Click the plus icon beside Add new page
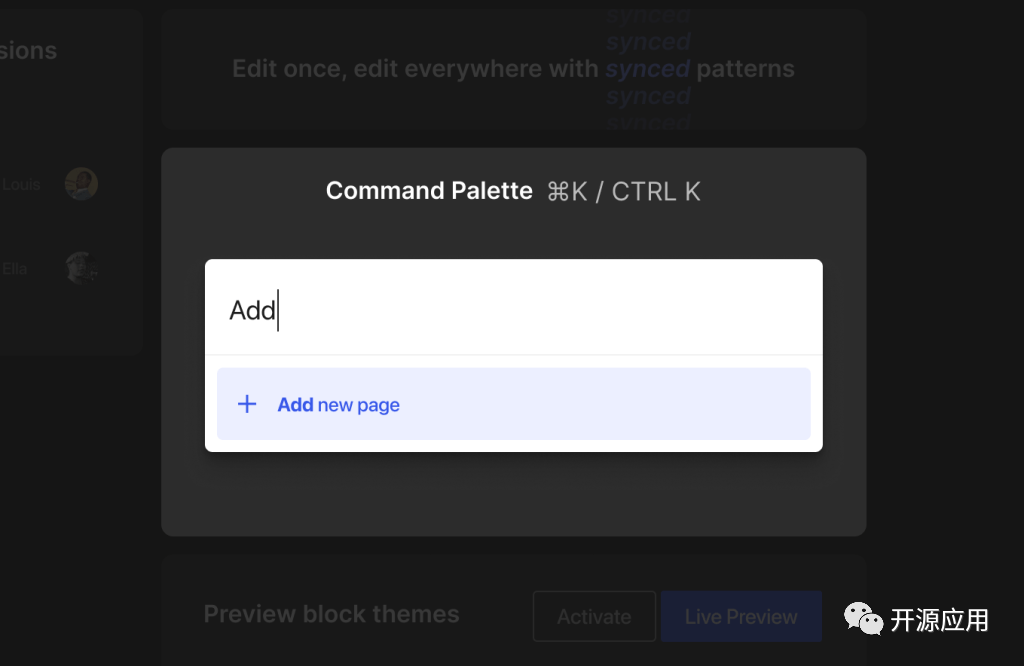 tap(246, 404)
